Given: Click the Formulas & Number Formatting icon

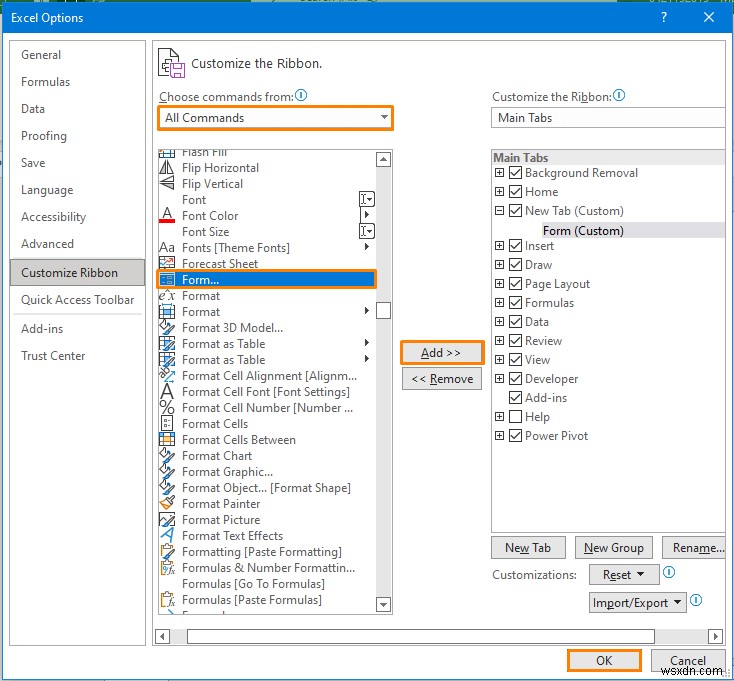Looking at the screenshot, I should point(167,567).
